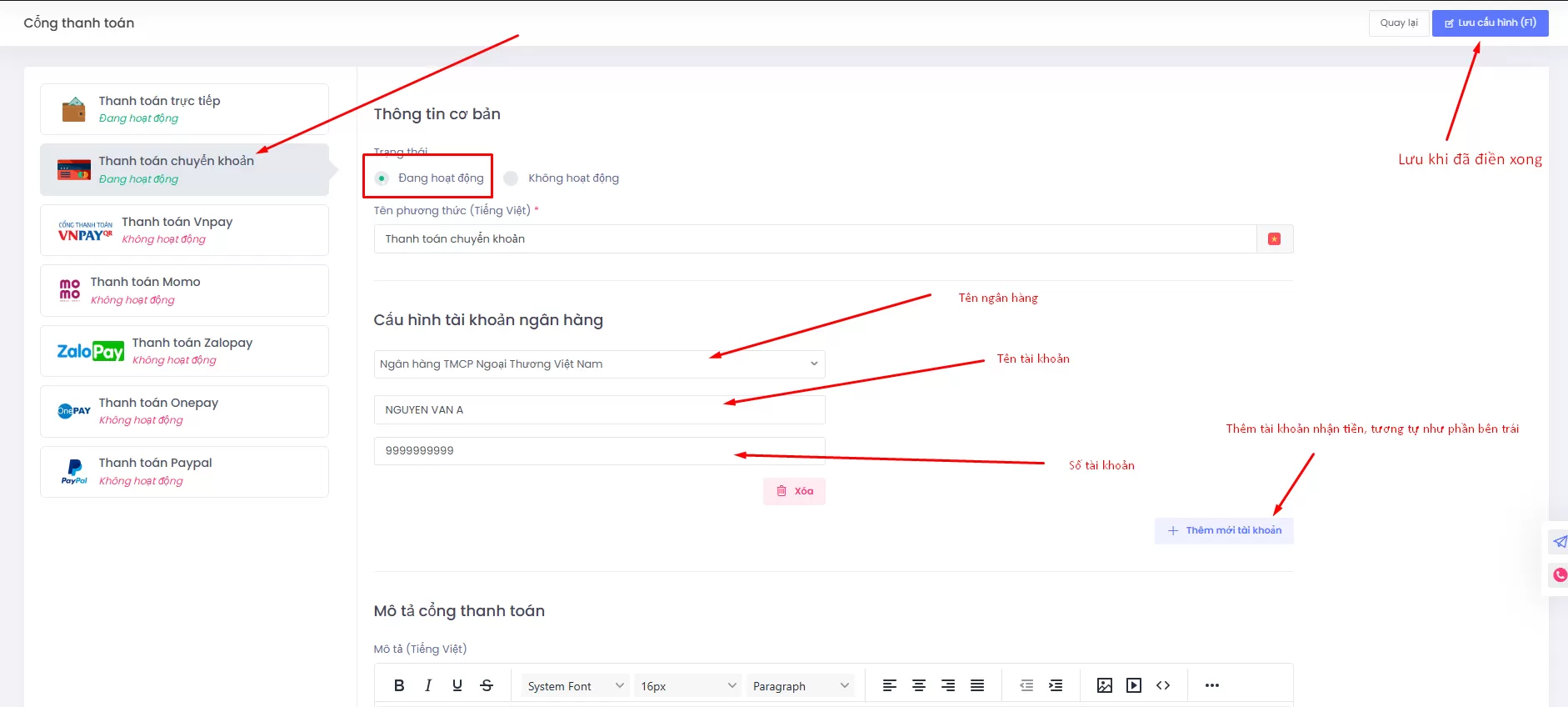Open the Paragraph style dropdown

tap(801, 686)
